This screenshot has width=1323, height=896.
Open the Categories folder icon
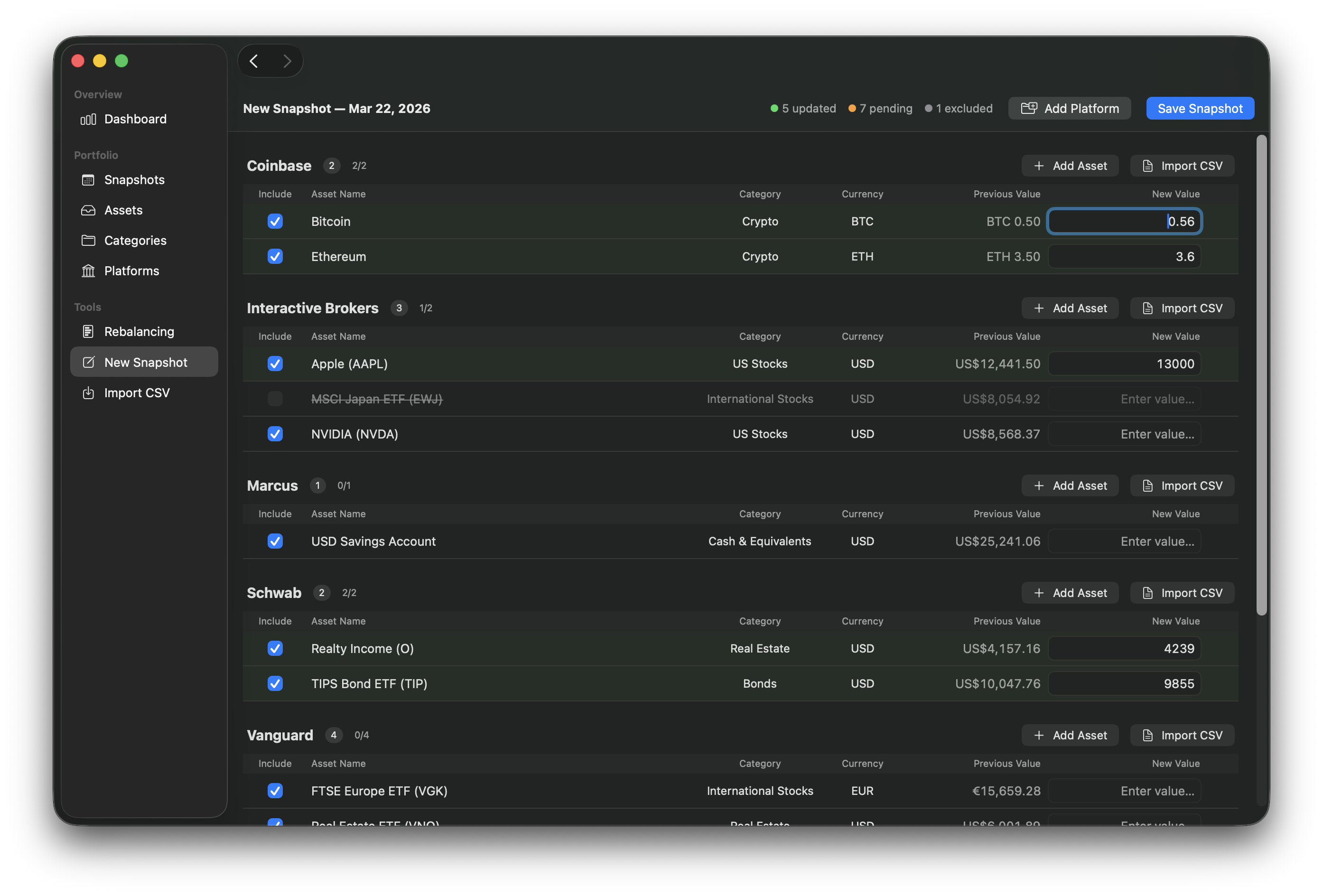tap(88, 240)
